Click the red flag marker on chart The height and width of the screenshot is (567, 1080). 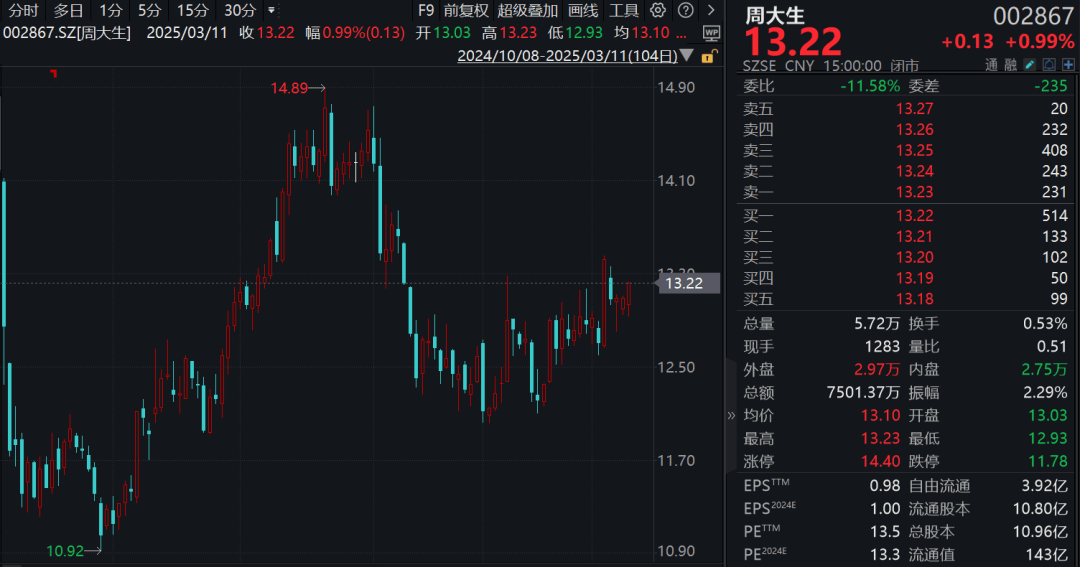[x=54, y=73]
